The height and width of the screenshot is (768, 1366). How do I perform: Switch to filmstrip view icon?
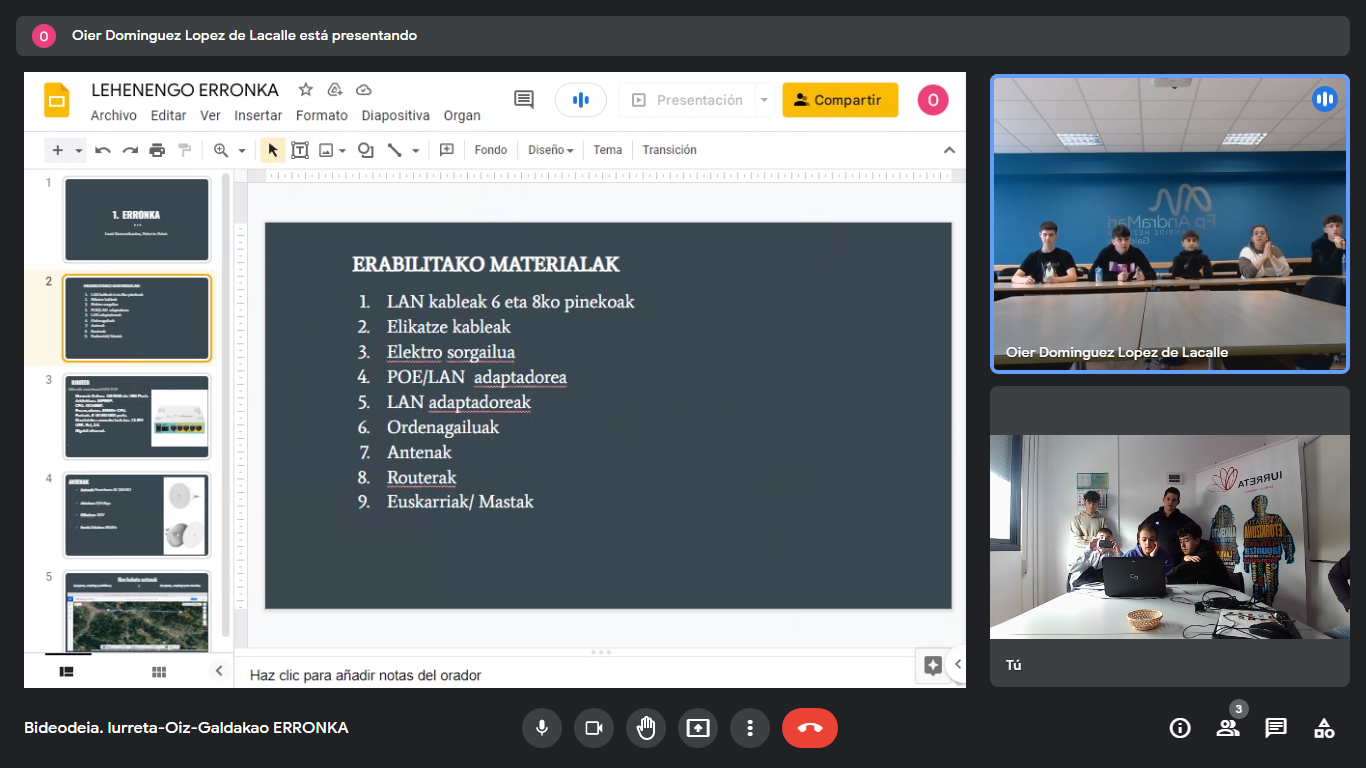66,672
